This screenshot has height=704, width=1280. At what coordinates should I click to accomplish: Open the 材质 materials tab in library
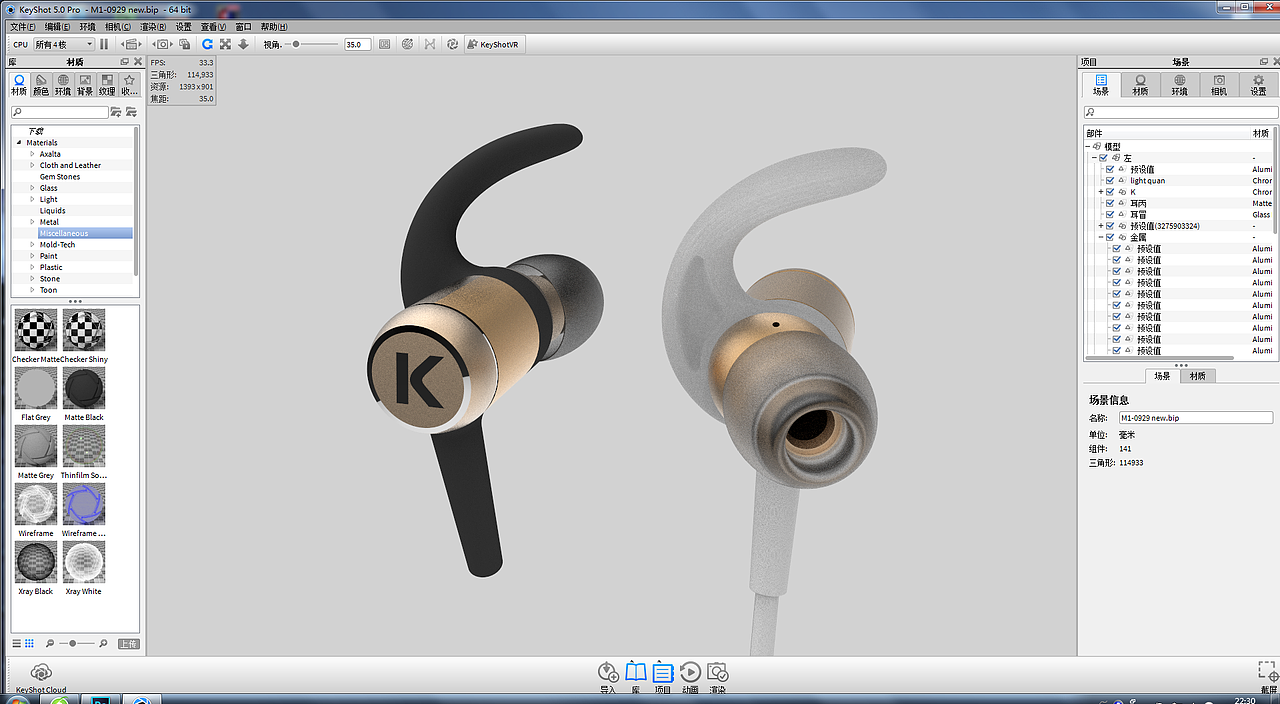(19, 85)
